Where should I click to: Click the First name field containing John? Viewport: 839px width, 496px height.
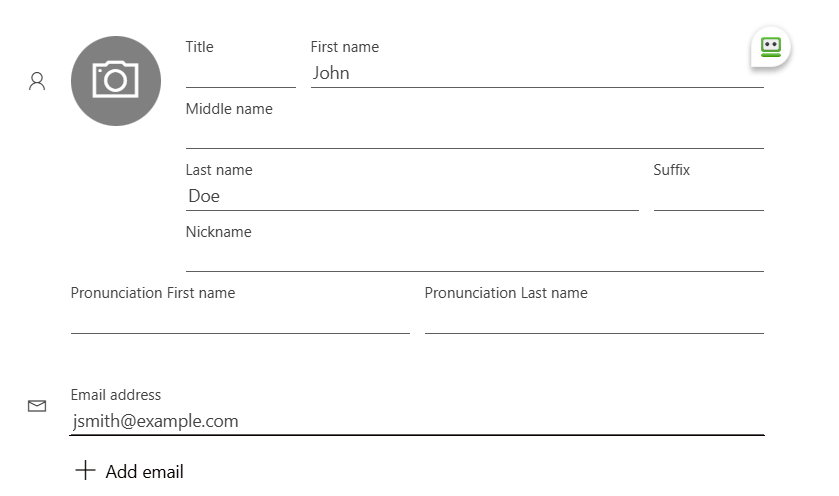pyautogui.click(x=537, y=73)
